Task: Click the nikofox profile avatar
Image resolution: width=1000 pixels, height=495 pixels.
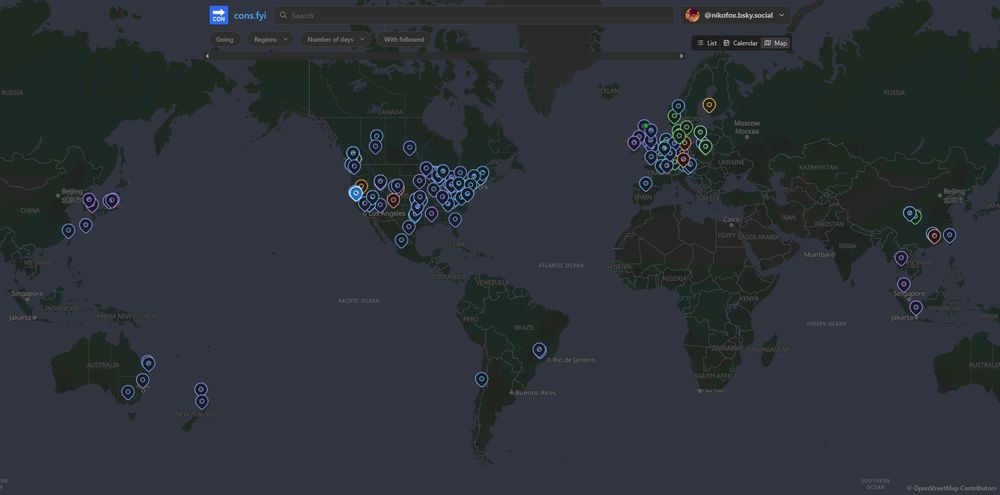Action: point(693,15)
